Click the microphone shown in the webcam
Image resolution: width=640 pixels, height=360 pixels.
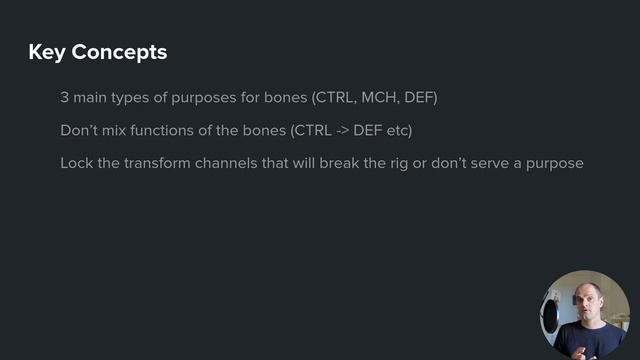coord(551,315)
